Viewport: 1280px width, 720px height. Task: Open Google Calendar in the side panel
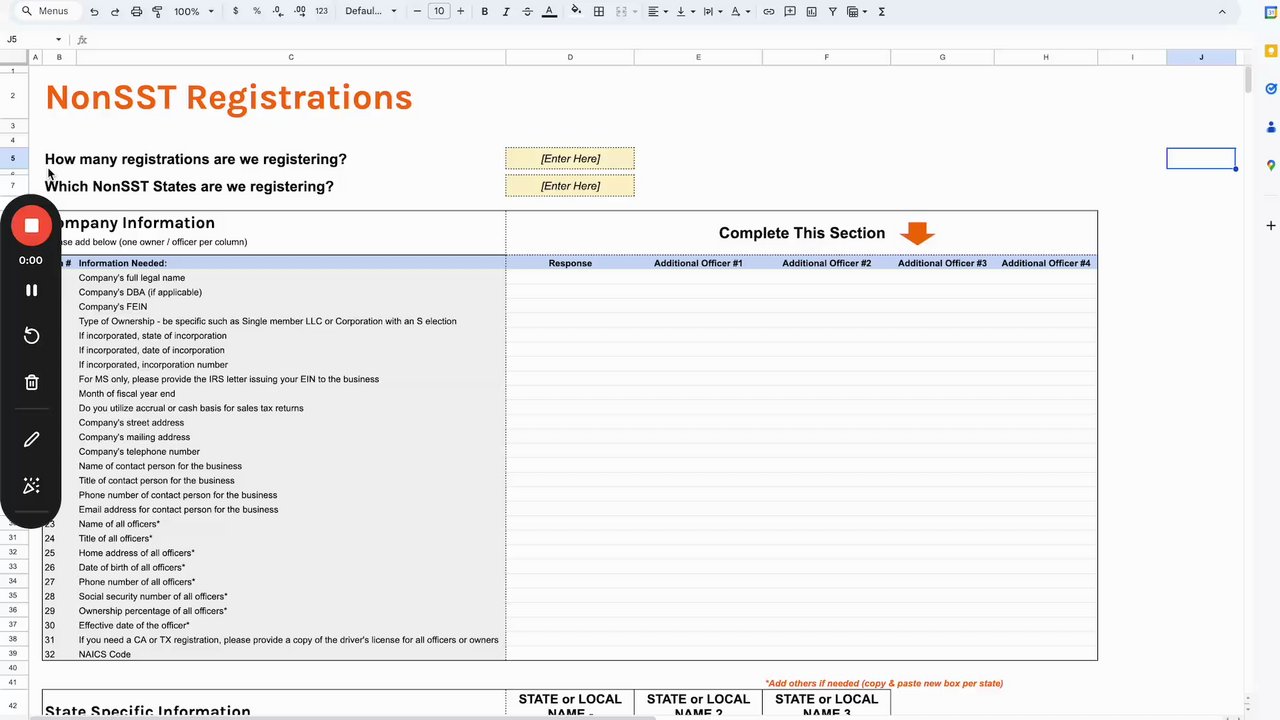1271,12
